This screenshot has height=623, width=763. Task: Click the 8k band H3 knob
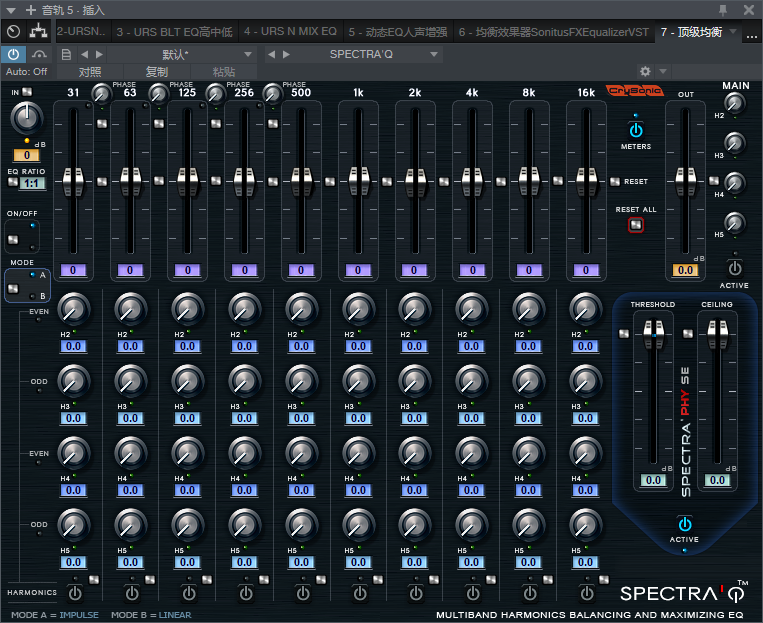click(x=528, y=382)
